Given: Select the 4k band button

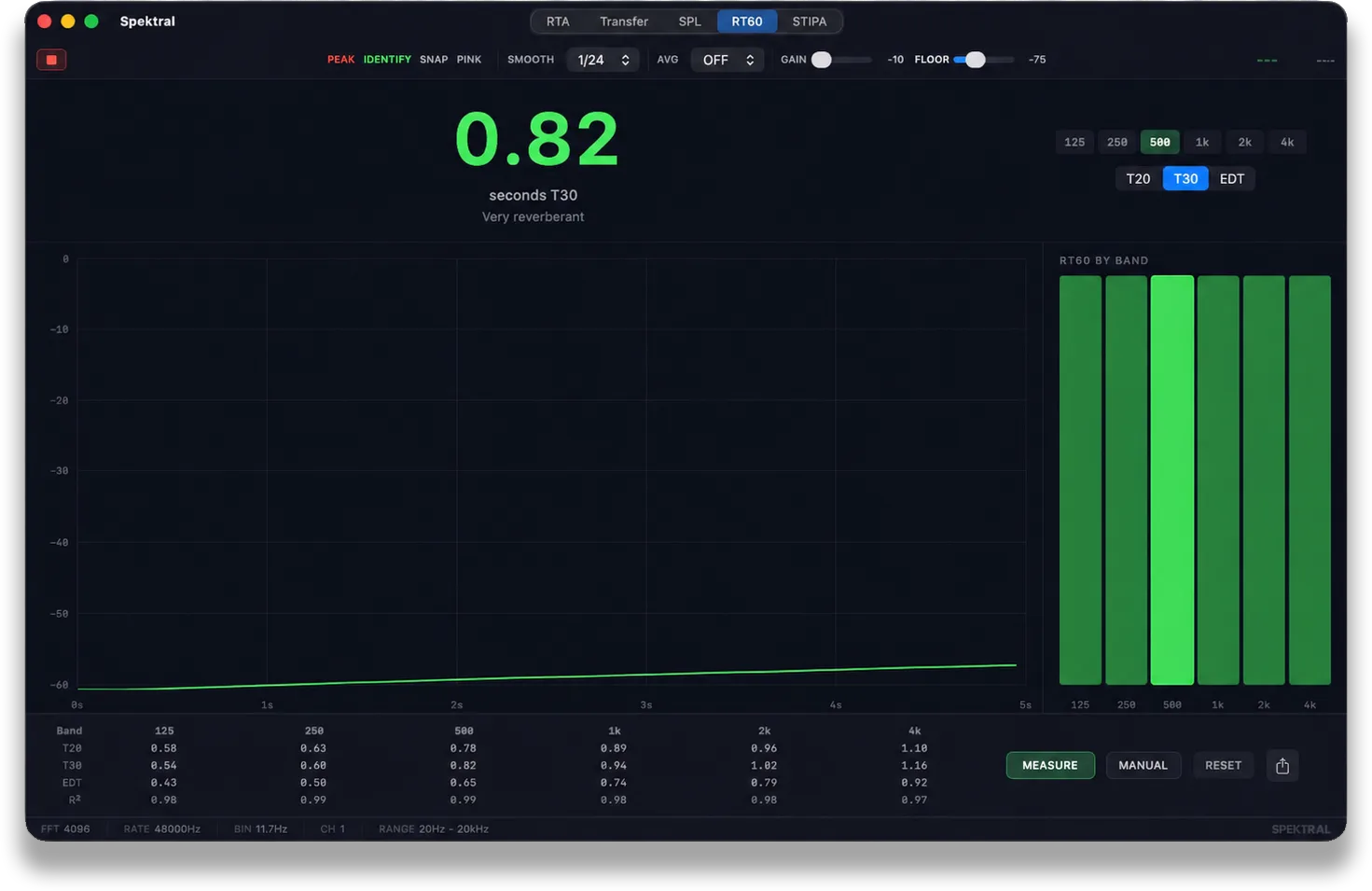Looking at the screenshot, I should click(x=1287, y=142).
